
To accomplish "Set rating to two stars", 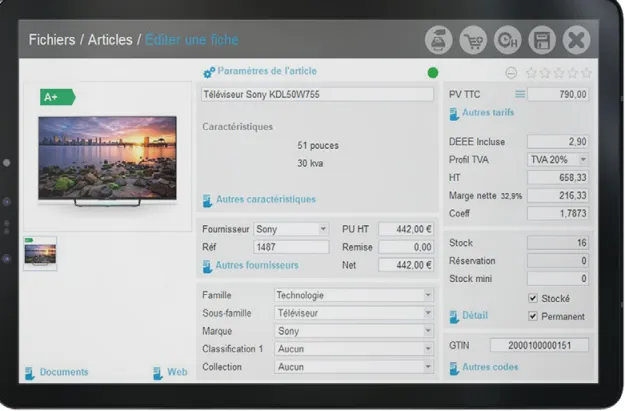I will tap(545, 73).
